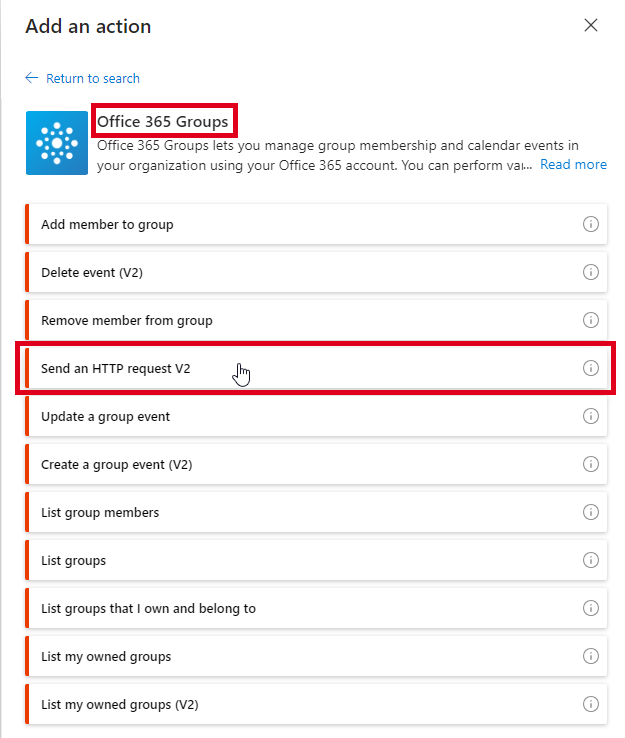Show info for Create a group event (V2)
The width and height of the screenshot is (625, 738).
(590, 464)
